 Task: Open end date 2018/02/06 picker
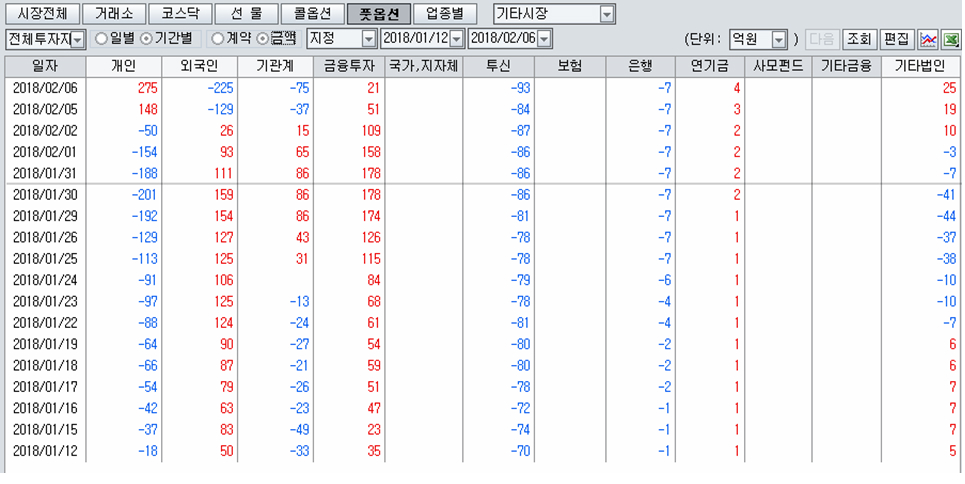point(544,39)
